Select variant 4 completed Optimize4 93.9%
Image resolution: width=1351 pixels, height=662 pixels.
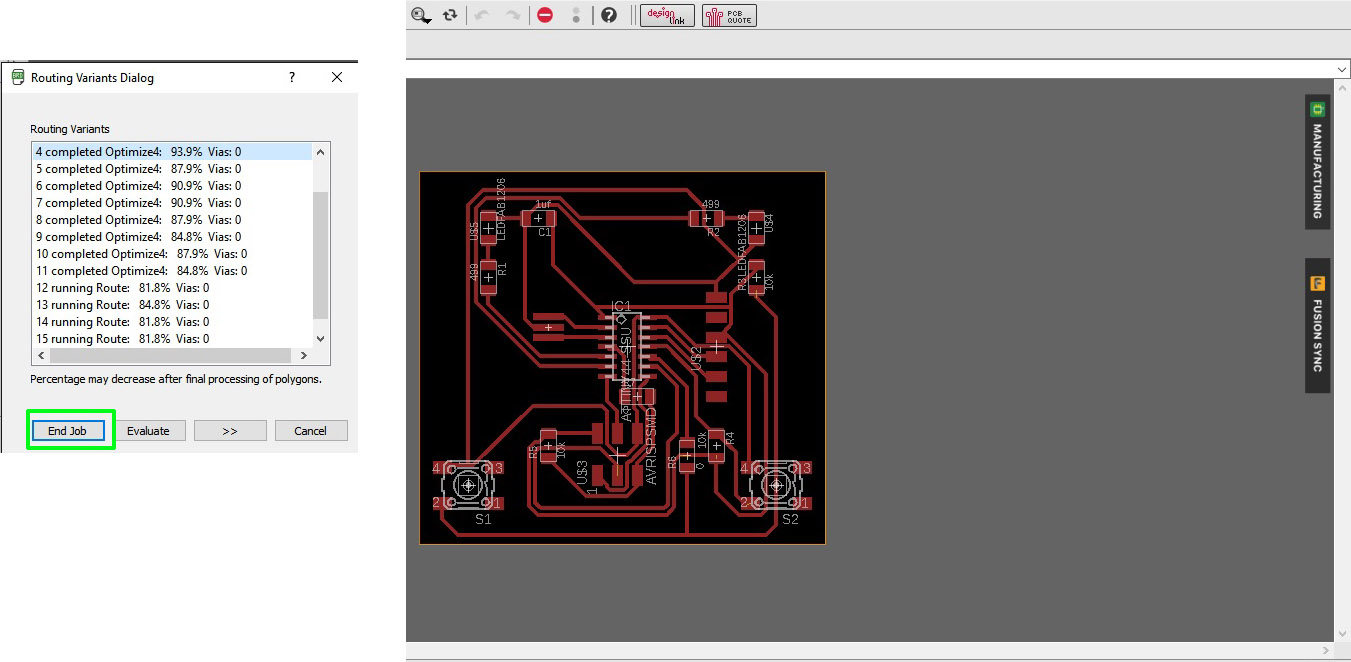(171, 152)
